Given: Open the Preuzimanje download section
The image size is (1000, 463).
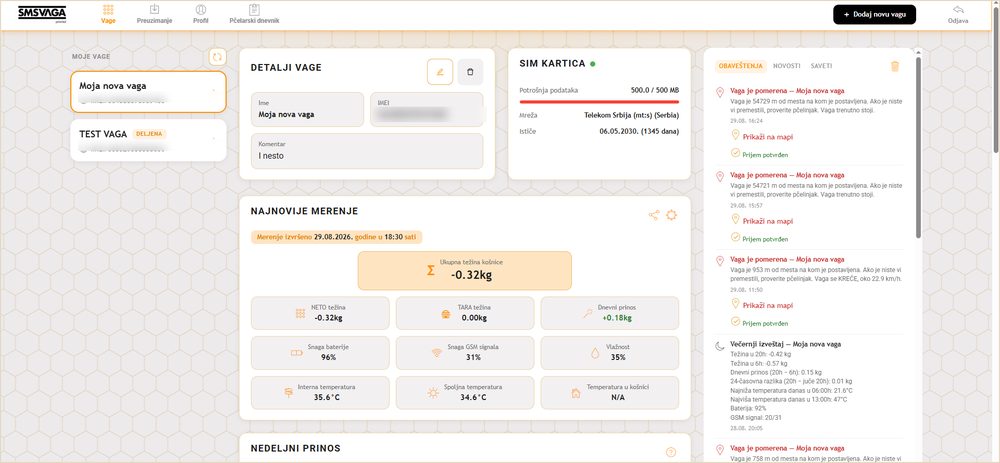Looking at the screenshot, I should pyautogui.click(x=154, y=14).
